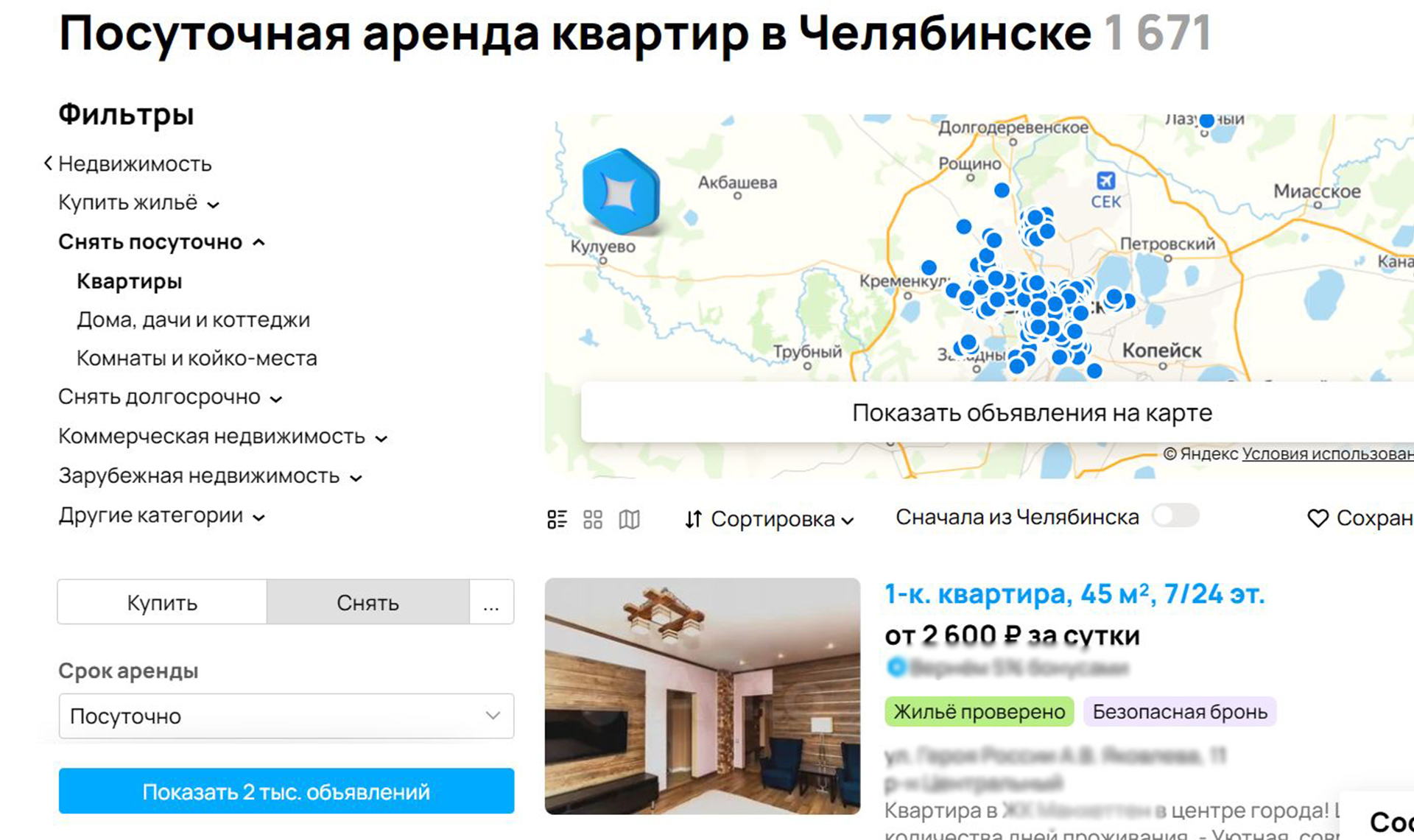The width and height of the screenshot is (1414, 840).
Task: Click Показать 2 тыс. объявлений button
Action: [286, 791]
